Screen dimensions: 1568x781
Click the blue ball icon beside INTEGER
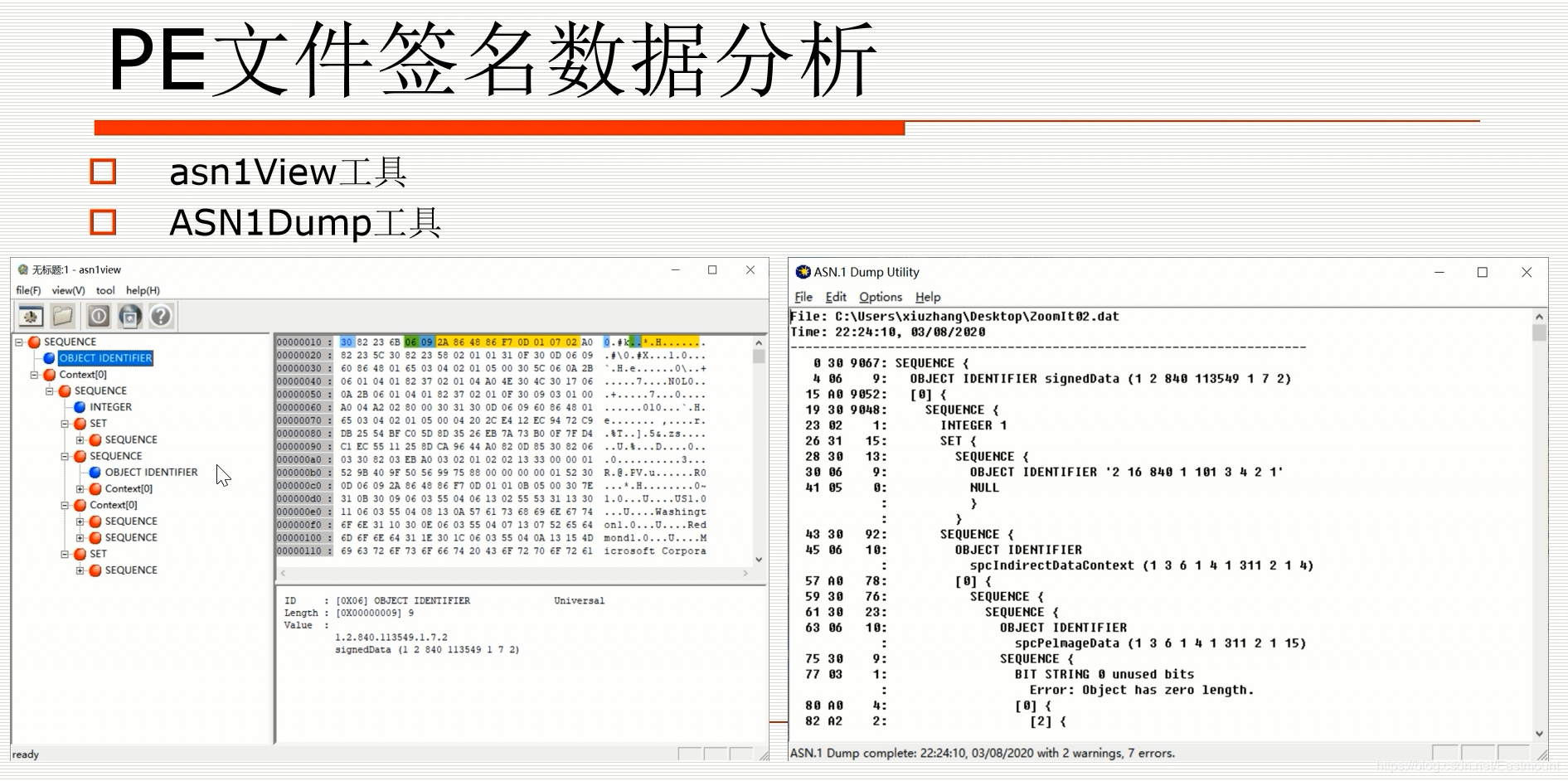click(x=80, y=407)
